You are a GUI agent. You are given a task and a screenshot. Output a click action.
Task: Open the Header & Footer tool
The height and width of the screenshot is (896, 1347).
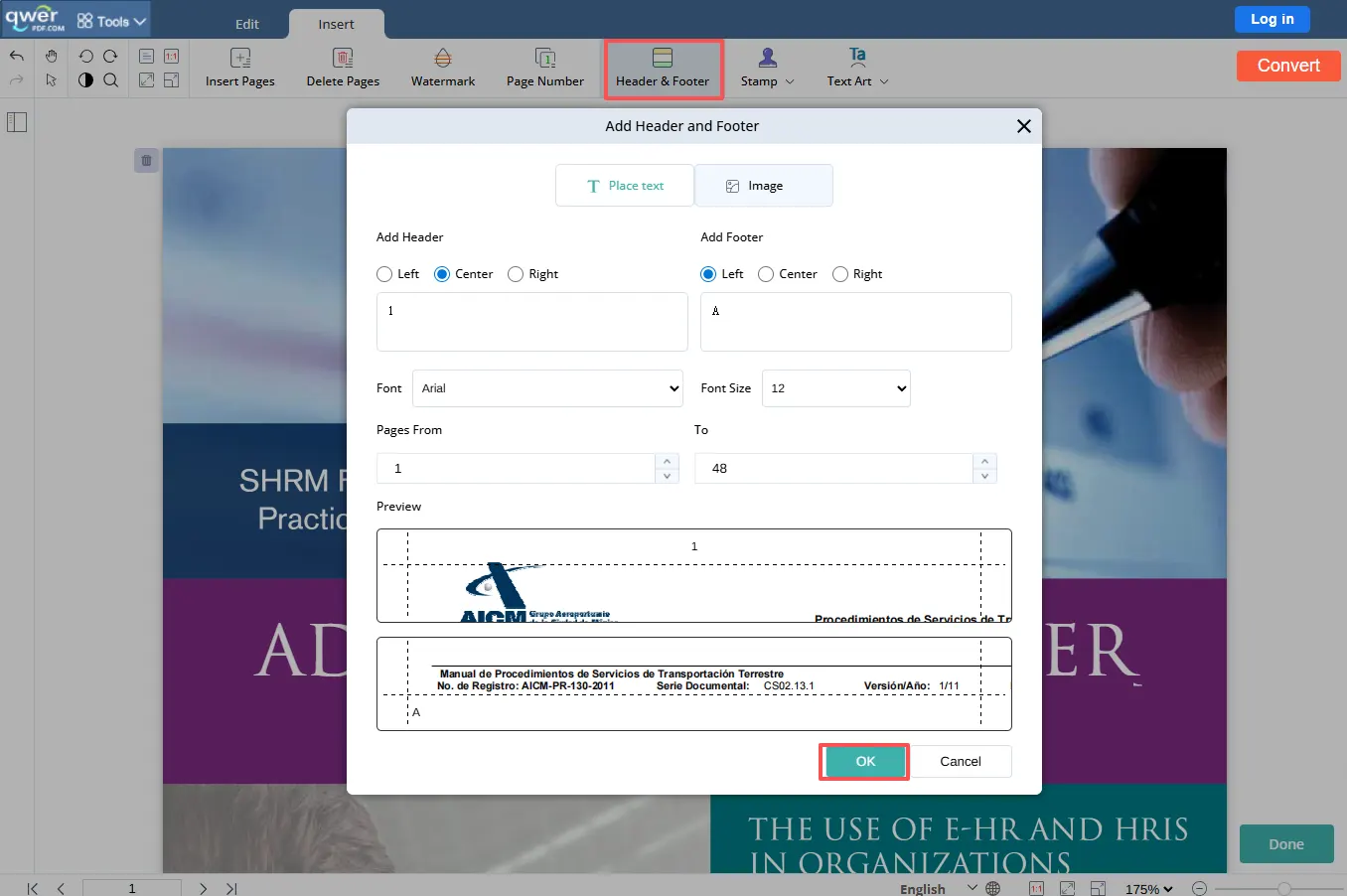tap(663, 69)
